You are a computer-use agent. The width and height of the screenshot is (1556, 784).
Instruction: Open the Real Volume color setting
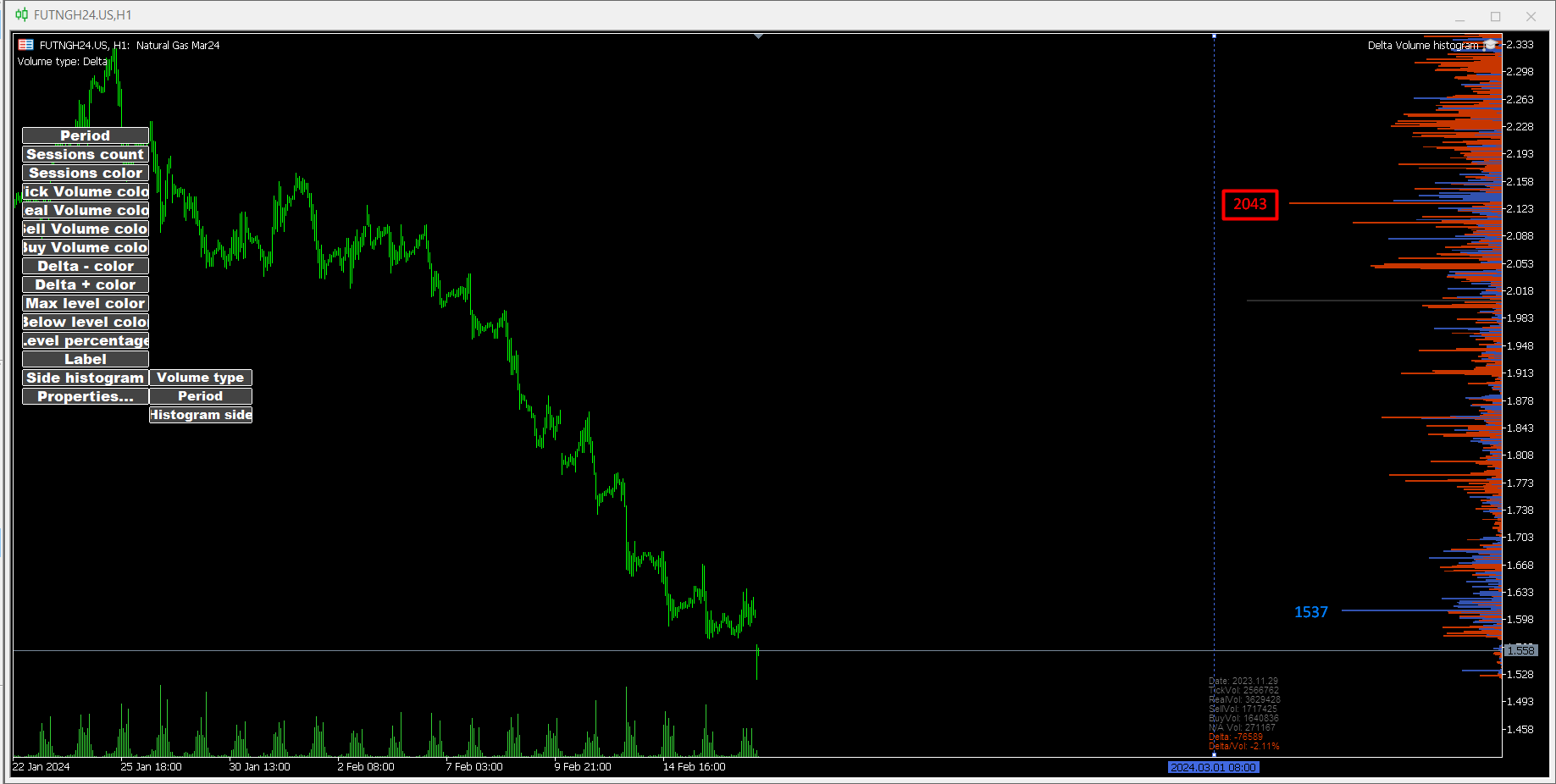[86, 210]
